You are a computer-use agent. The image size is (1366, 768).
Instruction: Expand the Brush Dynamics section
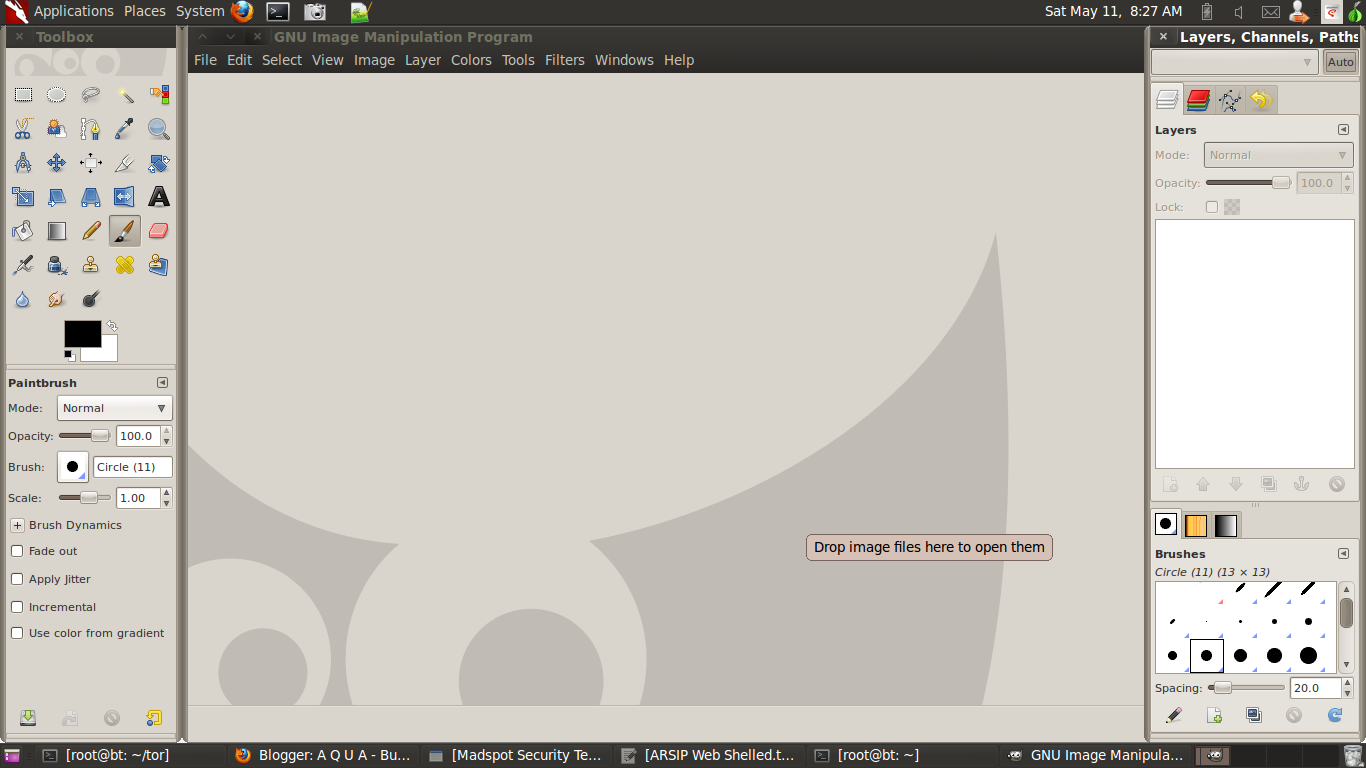click(17, 525)
